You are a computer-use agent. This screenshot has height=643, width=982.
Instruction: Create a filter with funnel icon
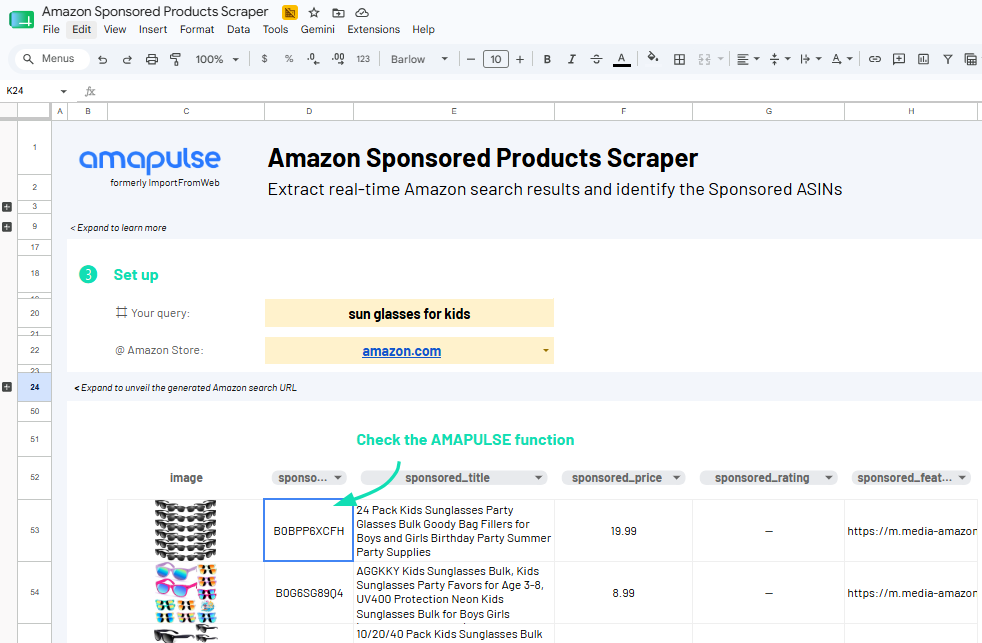tap(948, 59)
